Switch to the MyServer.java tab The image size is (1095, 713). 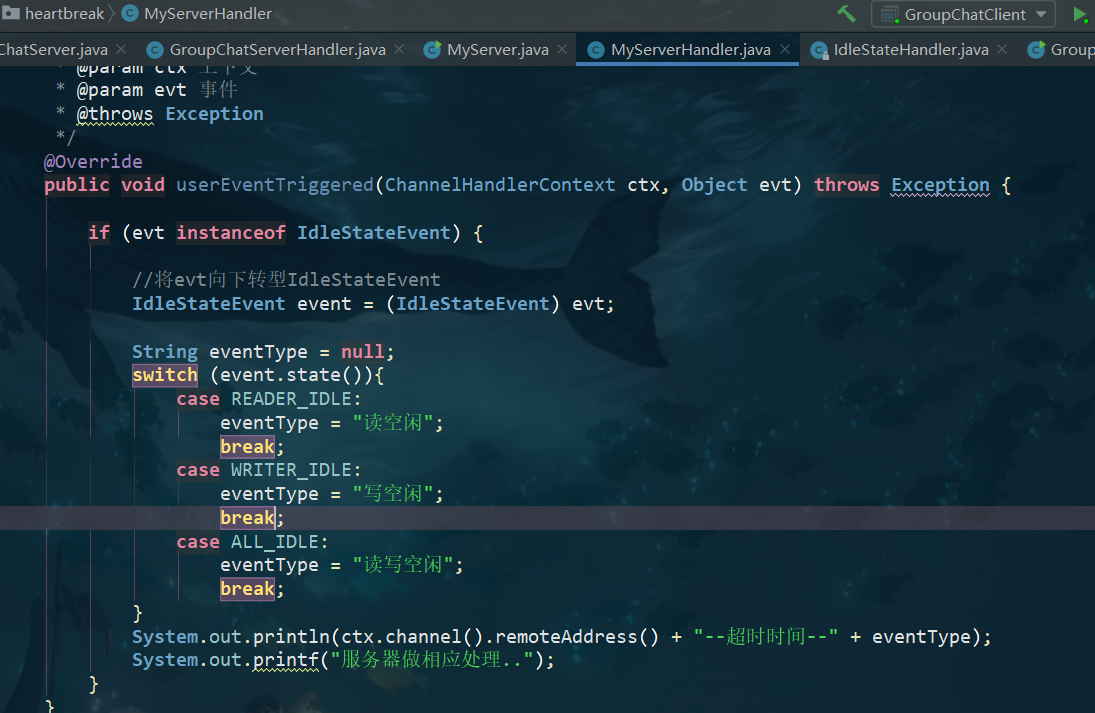coord(497,50)
